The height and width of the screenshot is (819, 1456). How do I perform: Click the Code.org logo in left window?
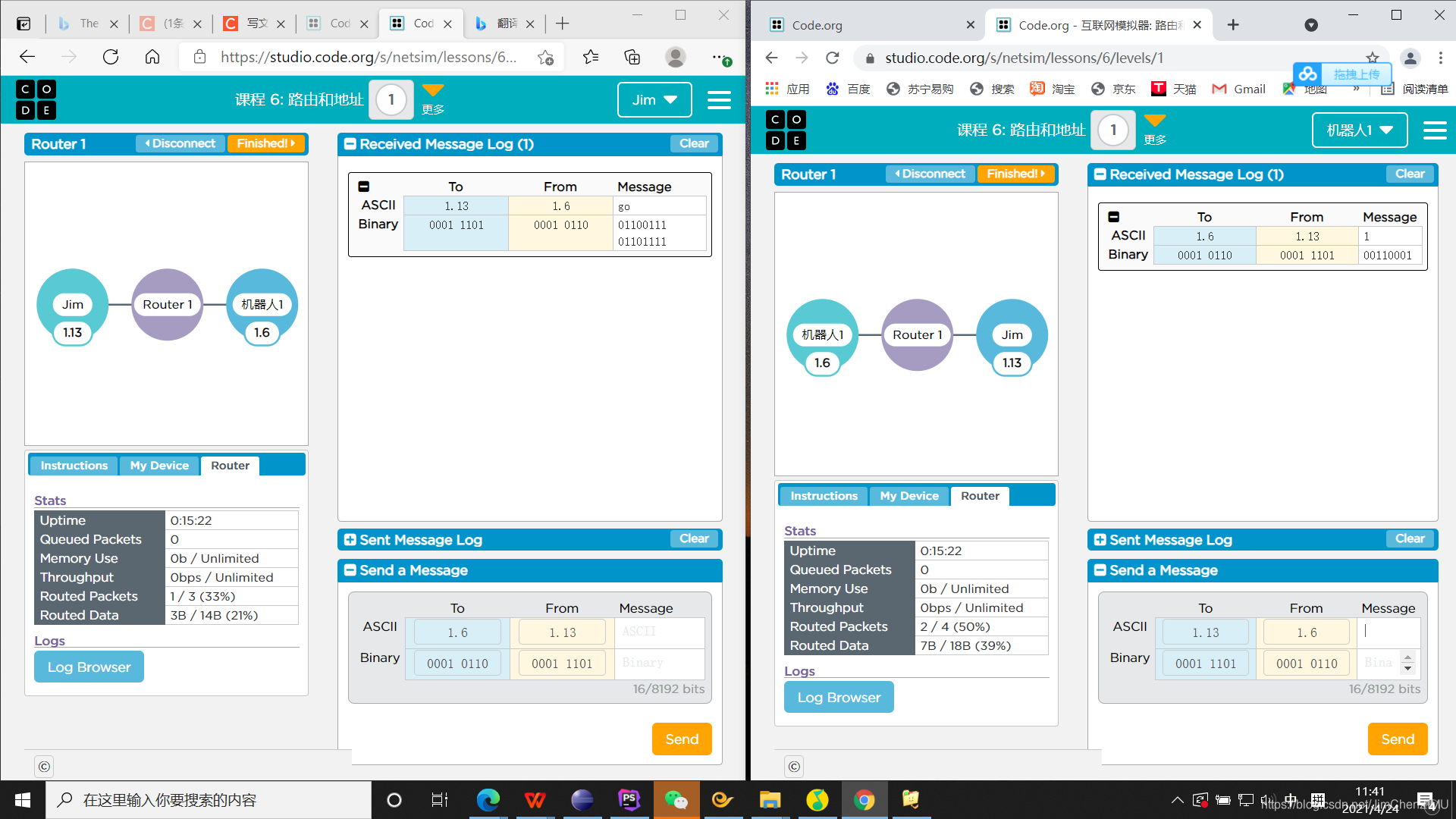(x=36, y=99)
